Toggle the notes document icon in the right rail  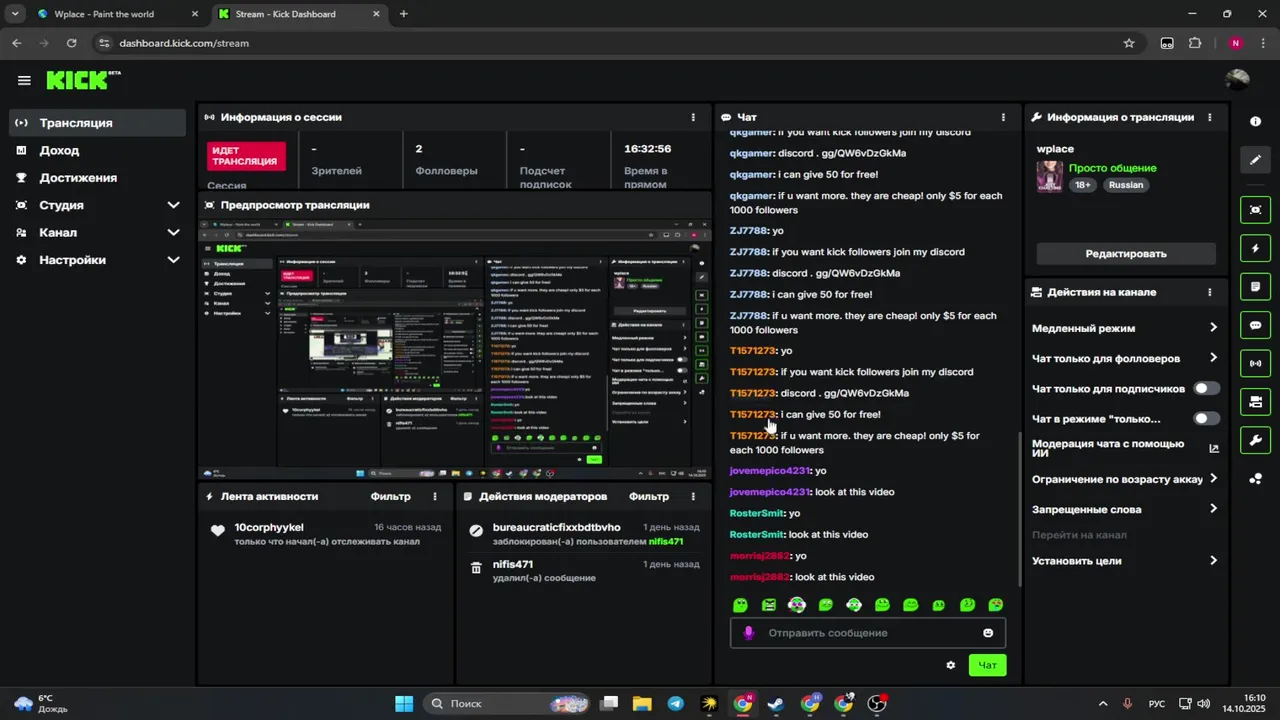click(1255, 287)
